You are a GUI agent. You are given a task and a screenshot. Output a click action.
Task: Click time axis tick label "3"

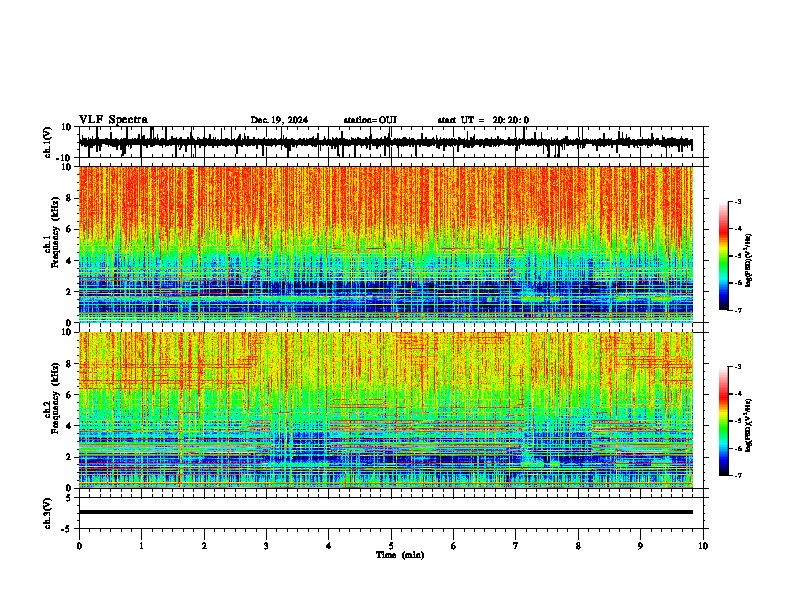pos(266,545)
